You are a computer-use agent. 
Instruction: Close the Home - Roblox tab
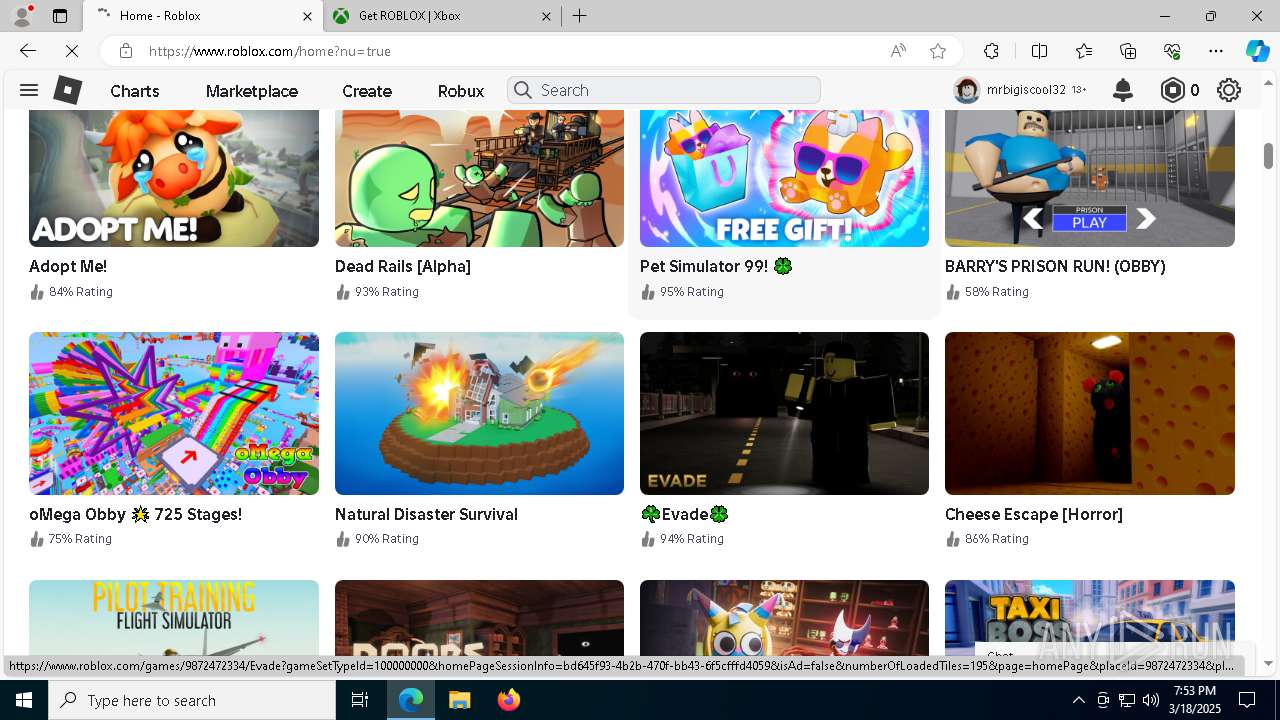pos(307,16)
